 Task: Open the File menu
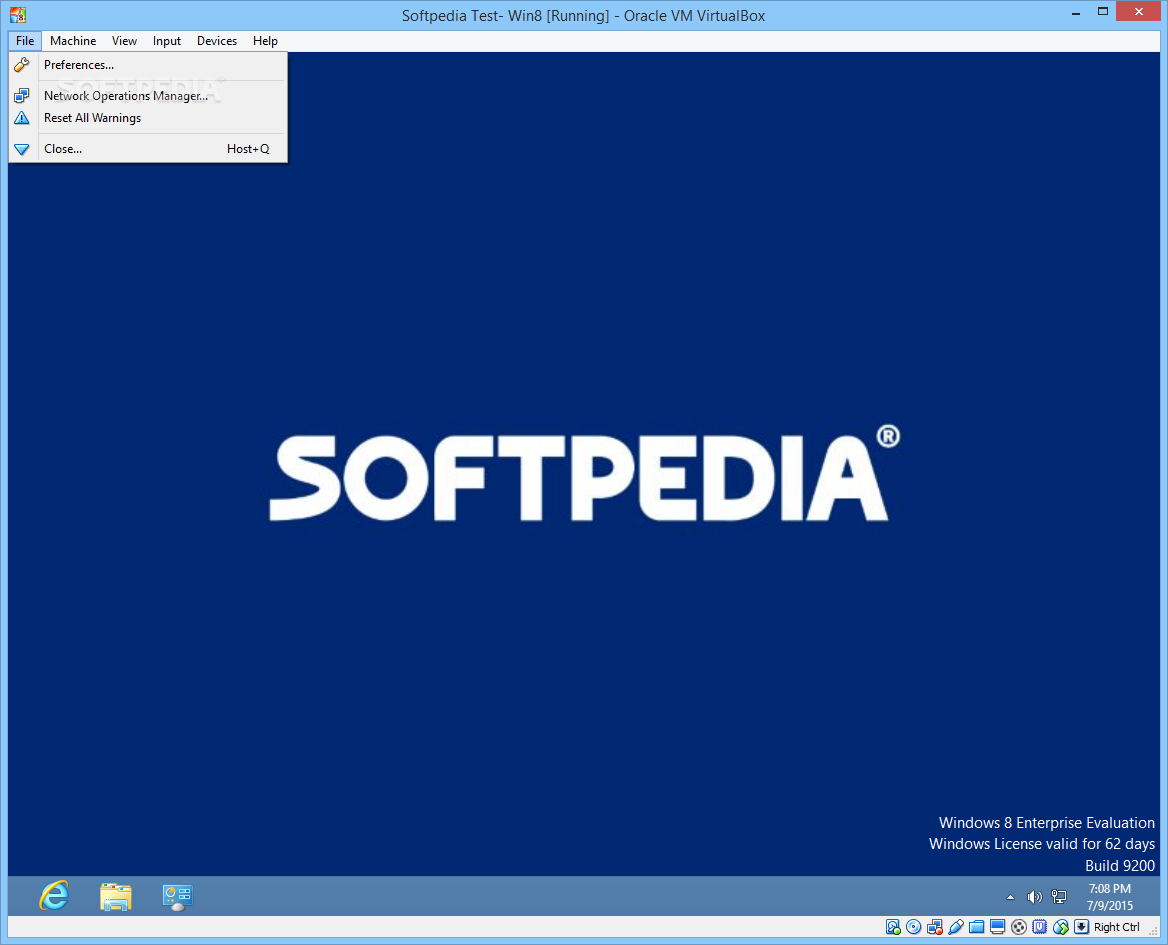[25, 41]
